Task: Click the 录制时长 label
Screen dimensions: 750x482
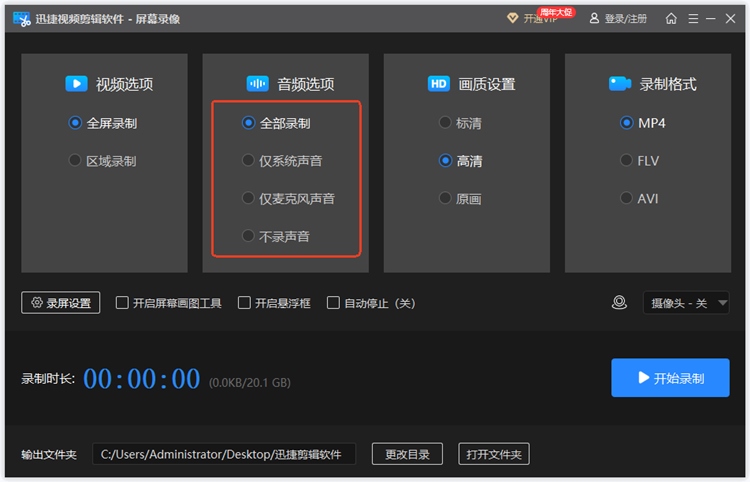Action: click(x=48, y=379)
